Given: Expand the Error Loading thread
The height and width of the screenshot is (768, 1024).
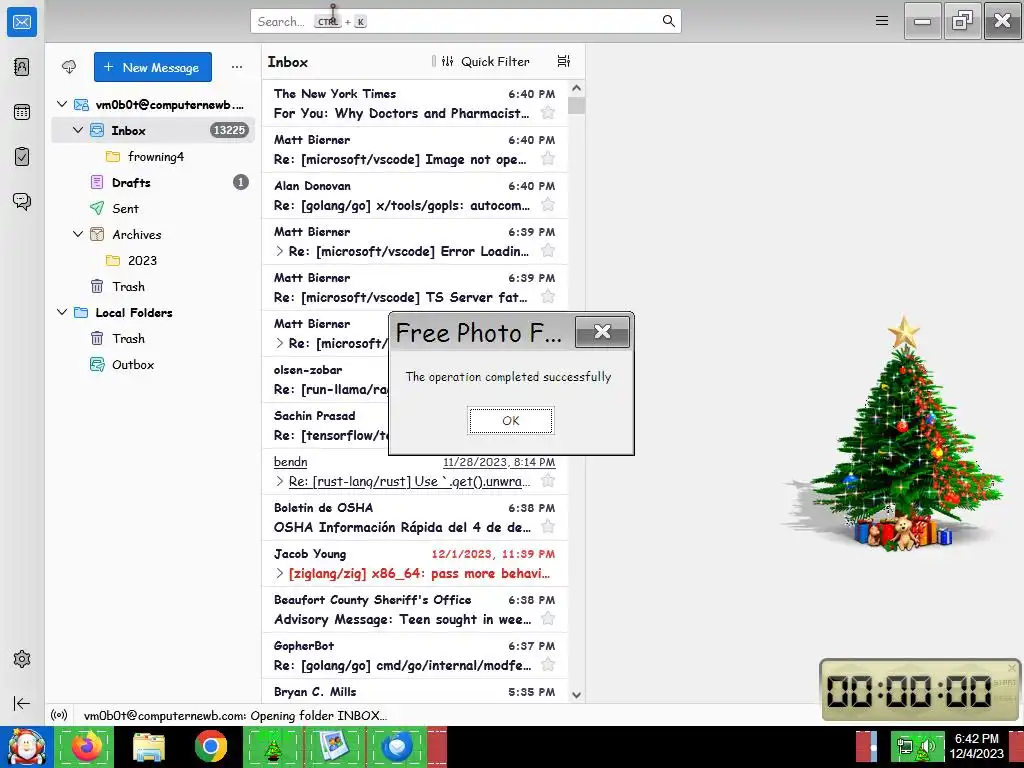Looking at the screenshot, I should pyautogui.click(x=280, y=251).
